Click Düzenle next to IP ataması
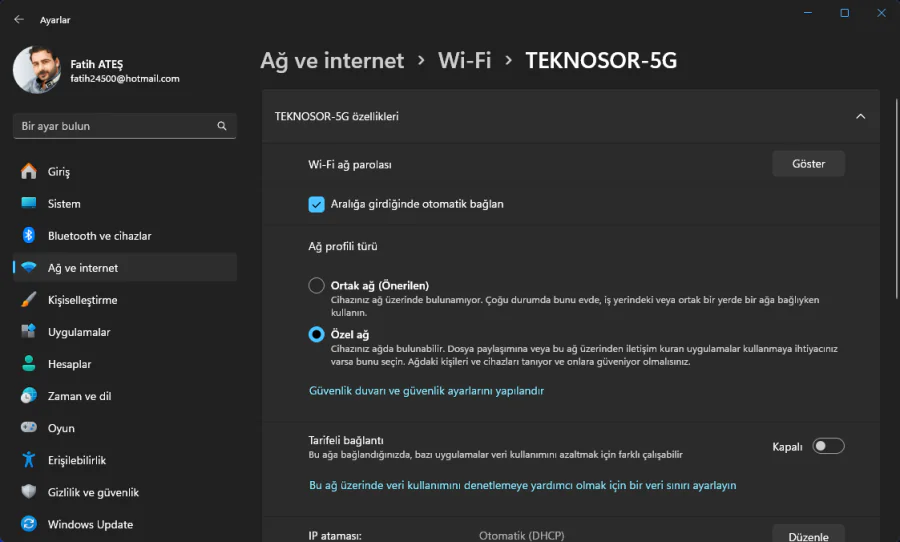Screen dimensions: 900x542 [x=808, y=535]
